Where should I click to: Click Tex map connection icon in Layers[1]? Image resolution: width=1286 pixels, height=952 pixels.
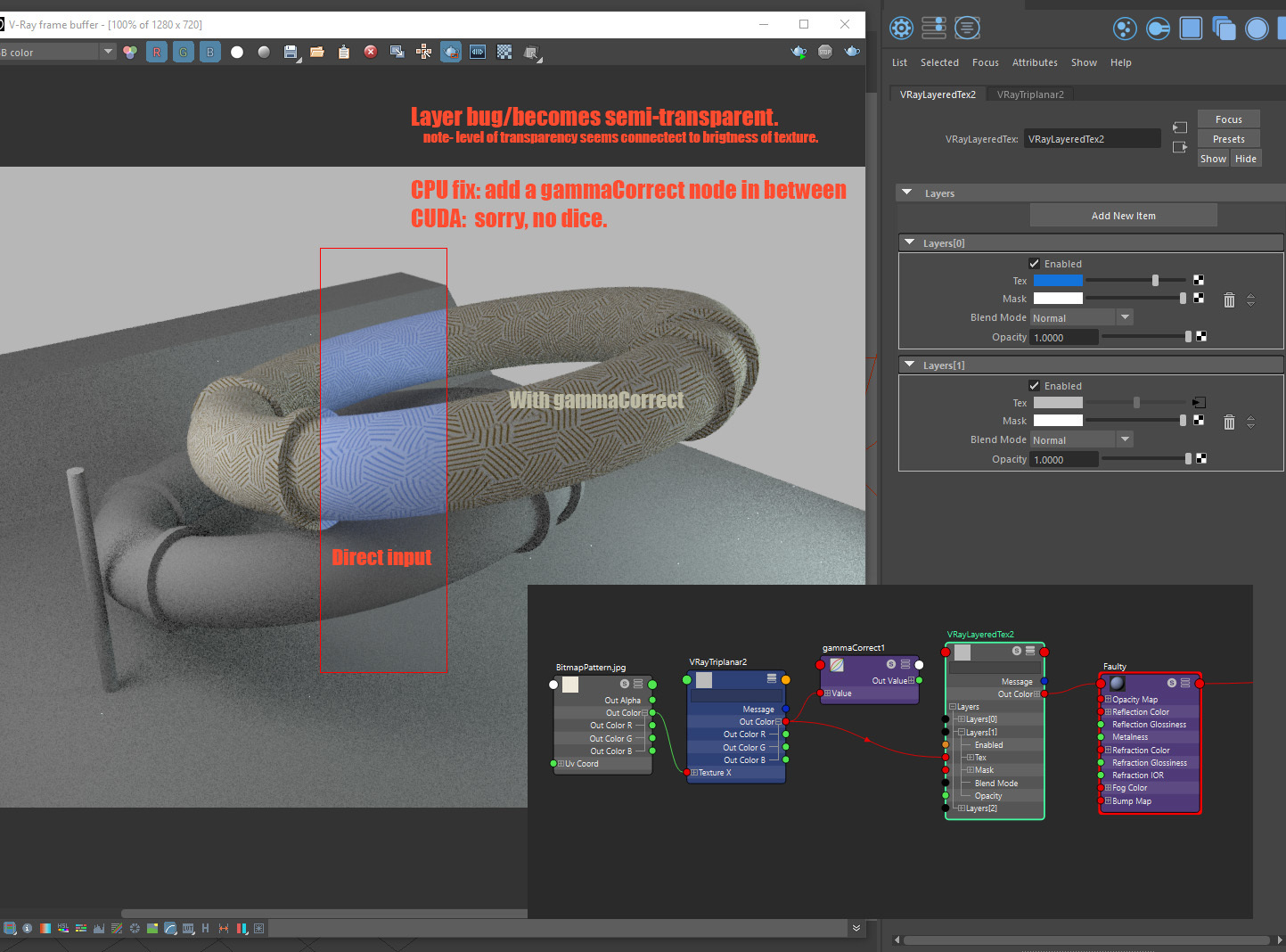pos(1199,403)
